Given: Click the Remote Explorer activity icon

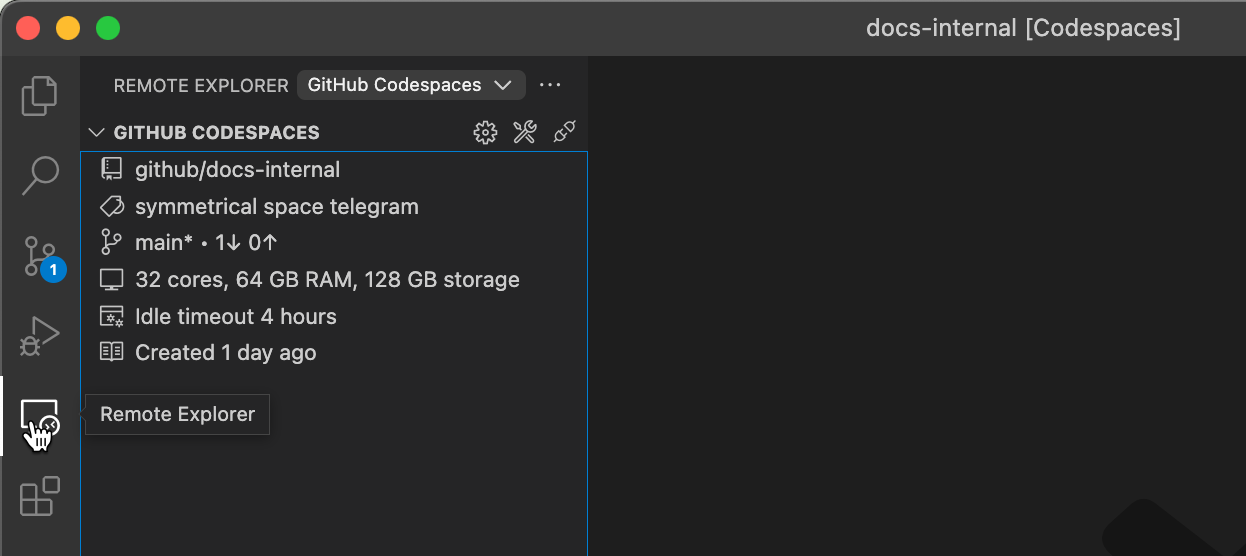Looking at the screenshot, I should (x=40, y=418).
